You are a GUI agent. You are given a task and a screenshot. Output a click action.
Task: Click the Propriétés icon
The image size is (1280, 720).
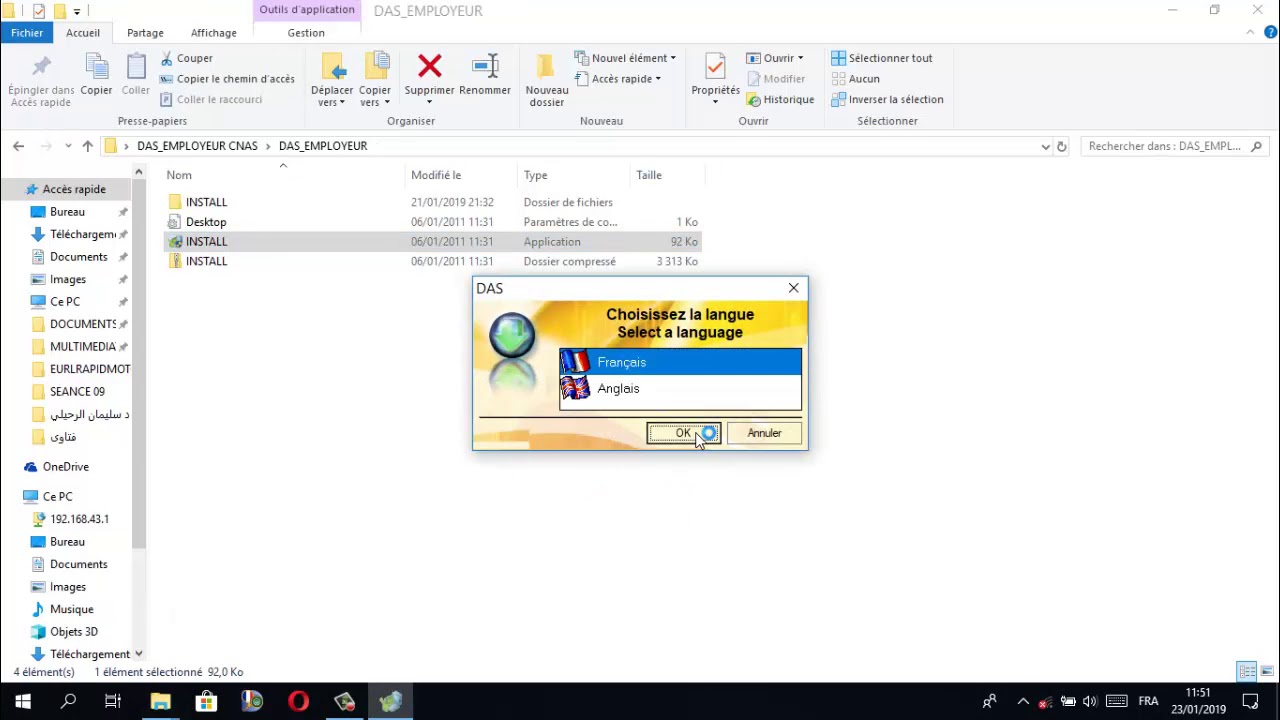[x=715, y=67]
